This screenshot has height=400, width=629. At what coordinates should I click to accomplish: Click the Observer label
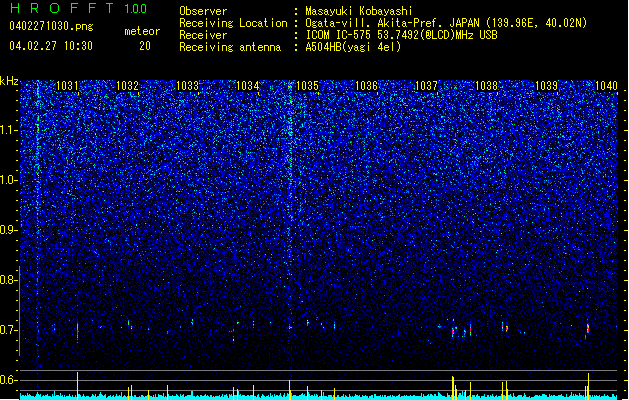tap(203, 11)
